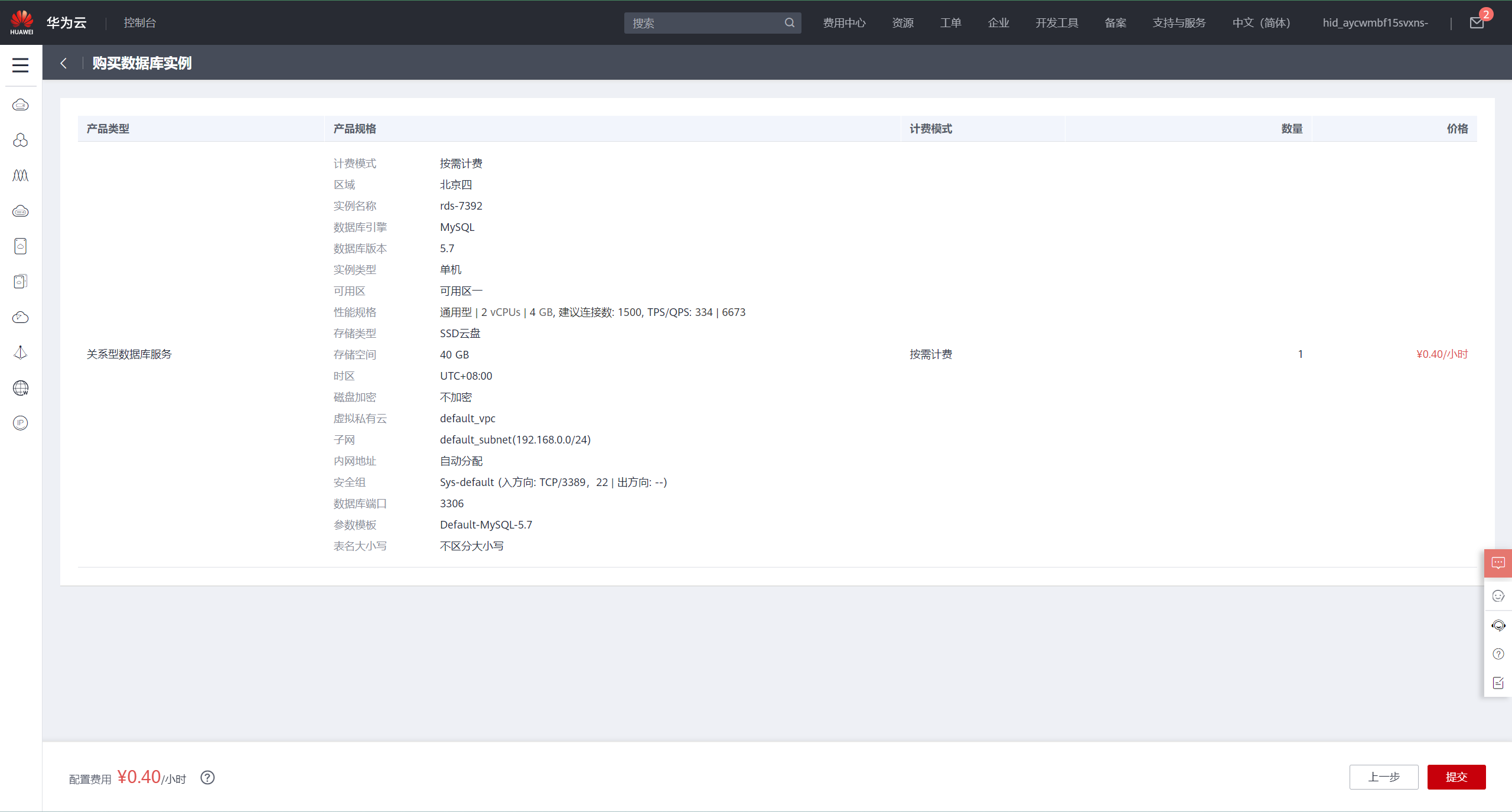Open the stacked cloud backup sidebar icon
The image size is (1512, 812).
point(21,282)
